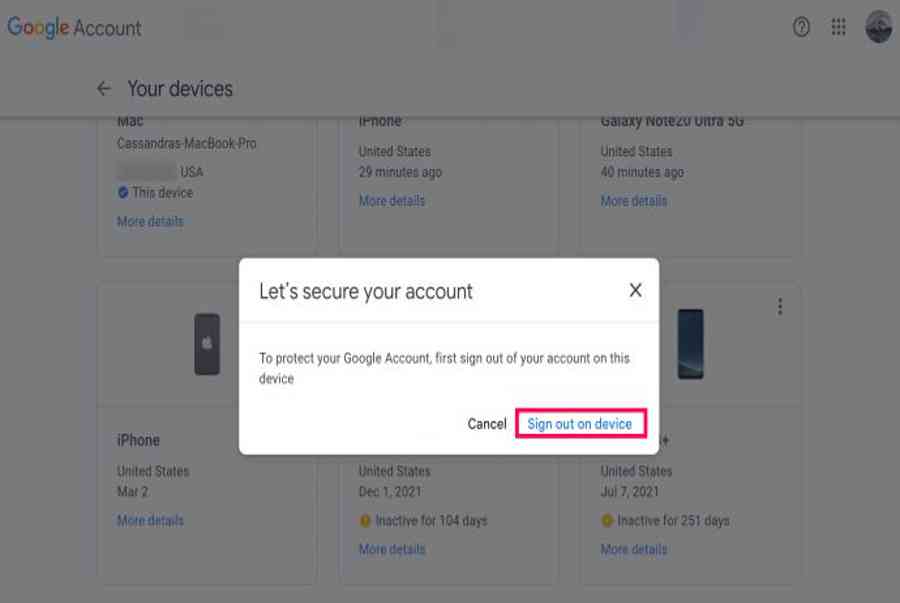Click the profile avatar picture
Viewport: 900px width, 603px height.
click(x=878, y=28)
